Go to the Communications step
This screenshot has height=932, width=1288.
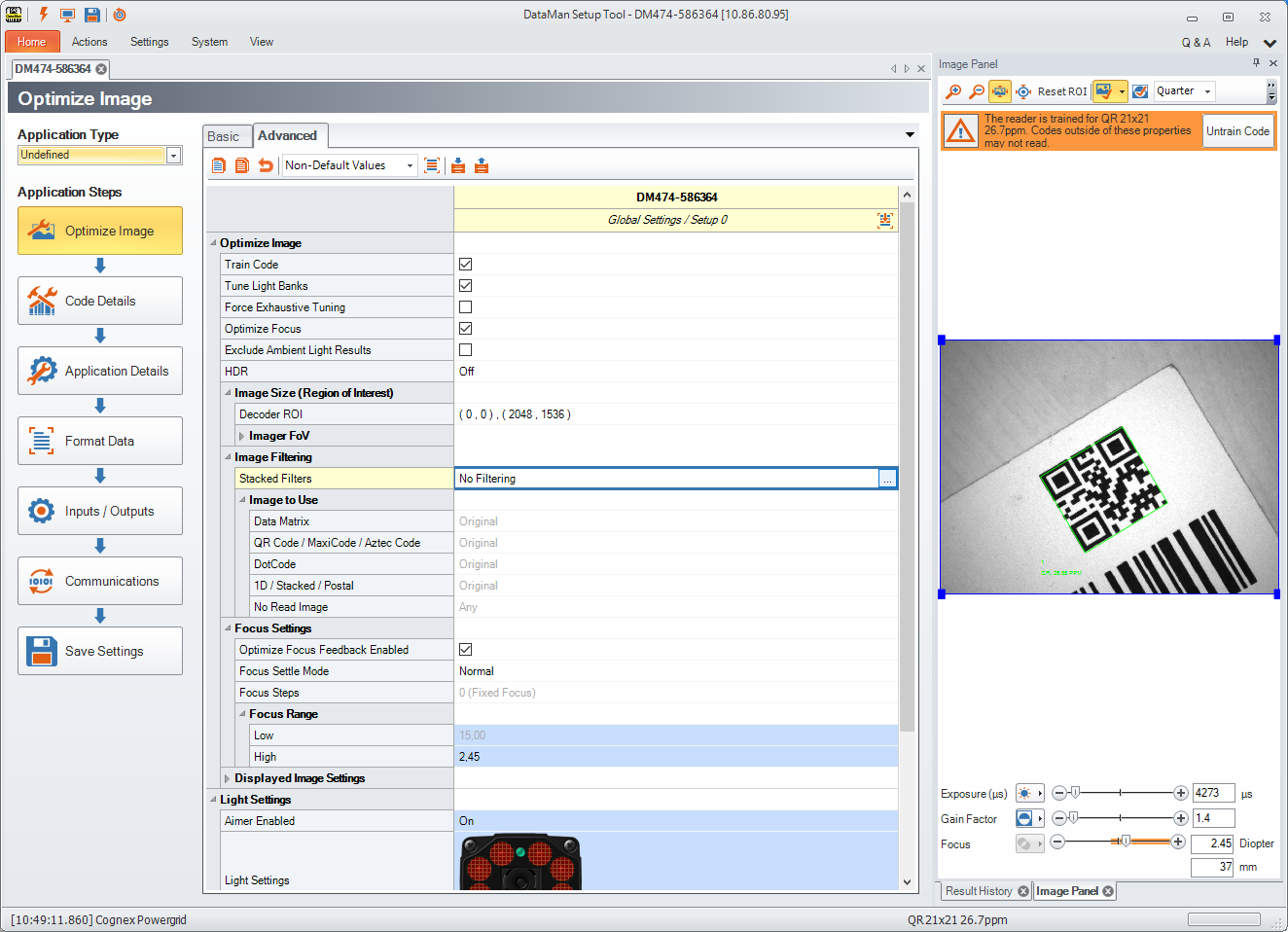click(x=100, y=581)
